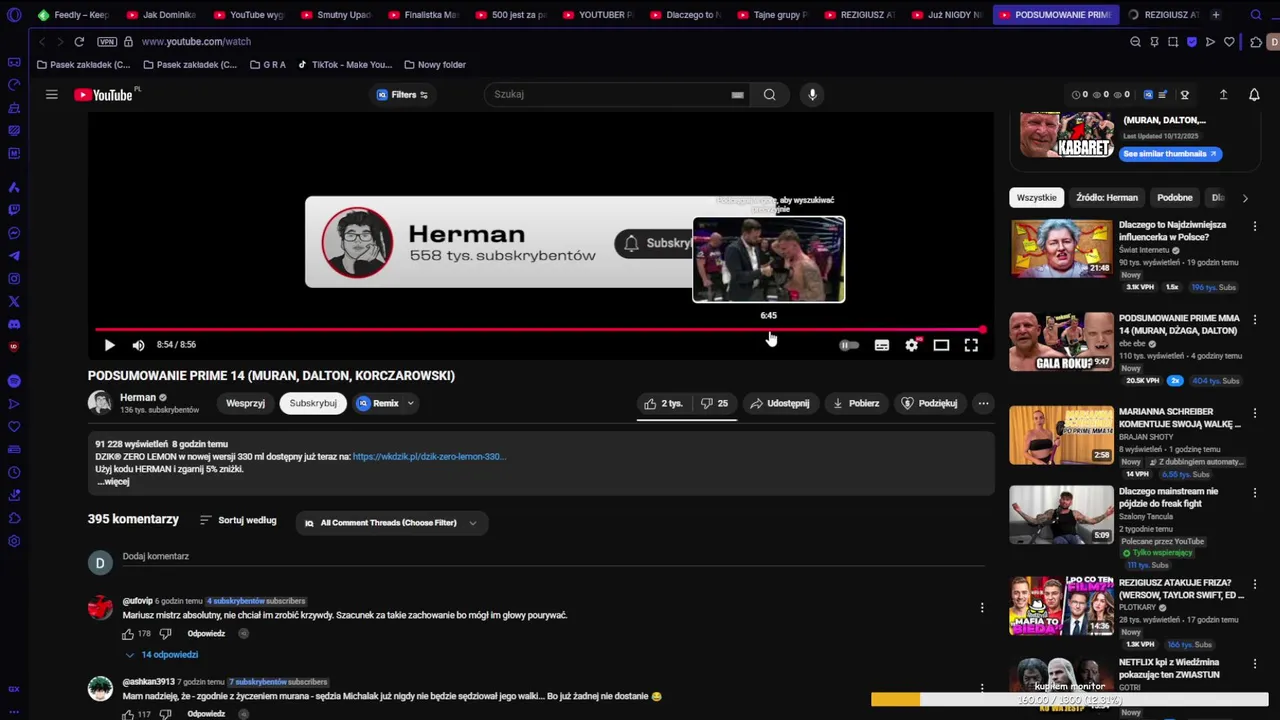Open the player settings gear

[x=911, y=345]
